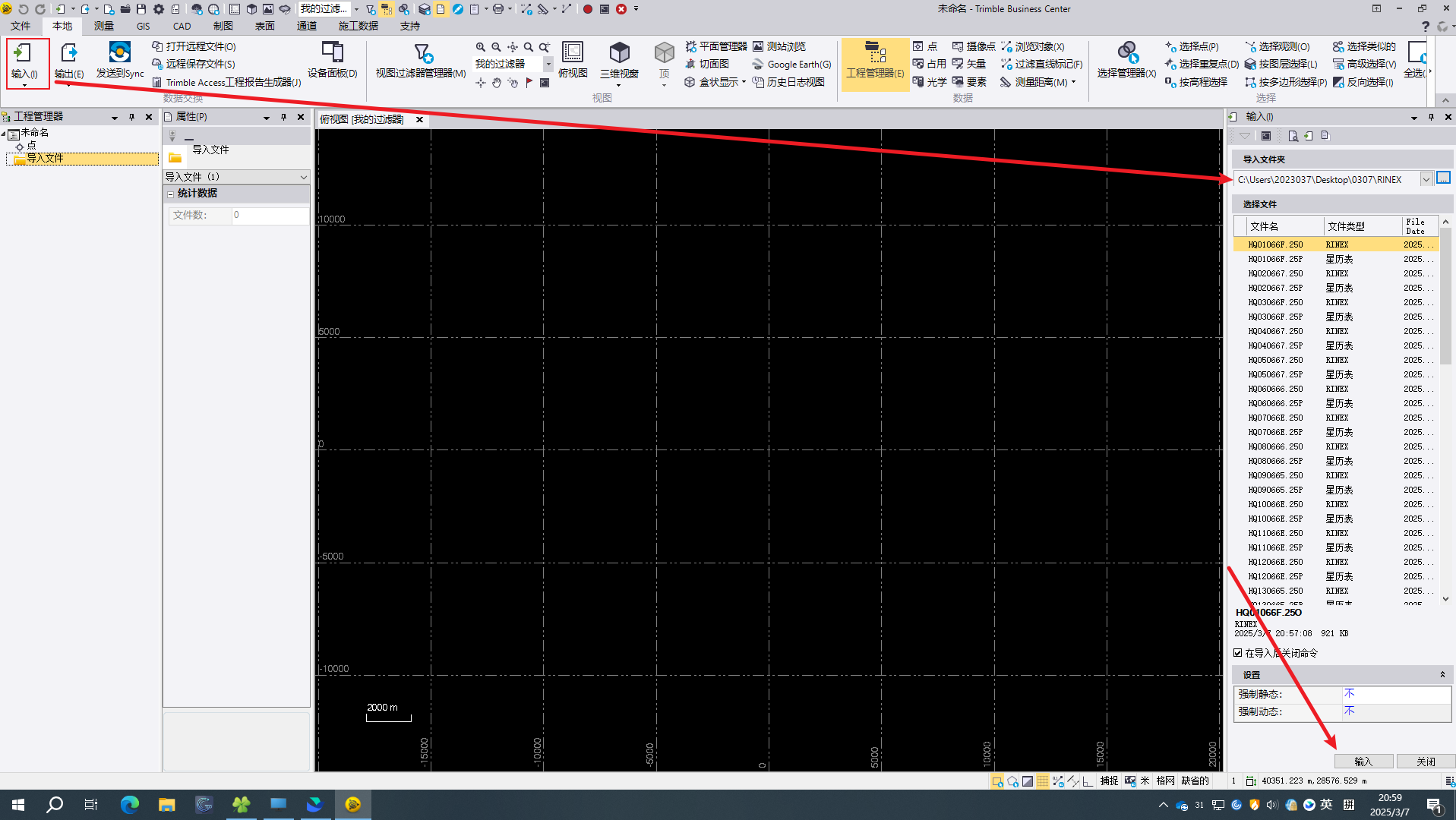This screenshot has width=1456, height=820.
Task: Open 工程管理器 panel options arrow
Action: 115,118
